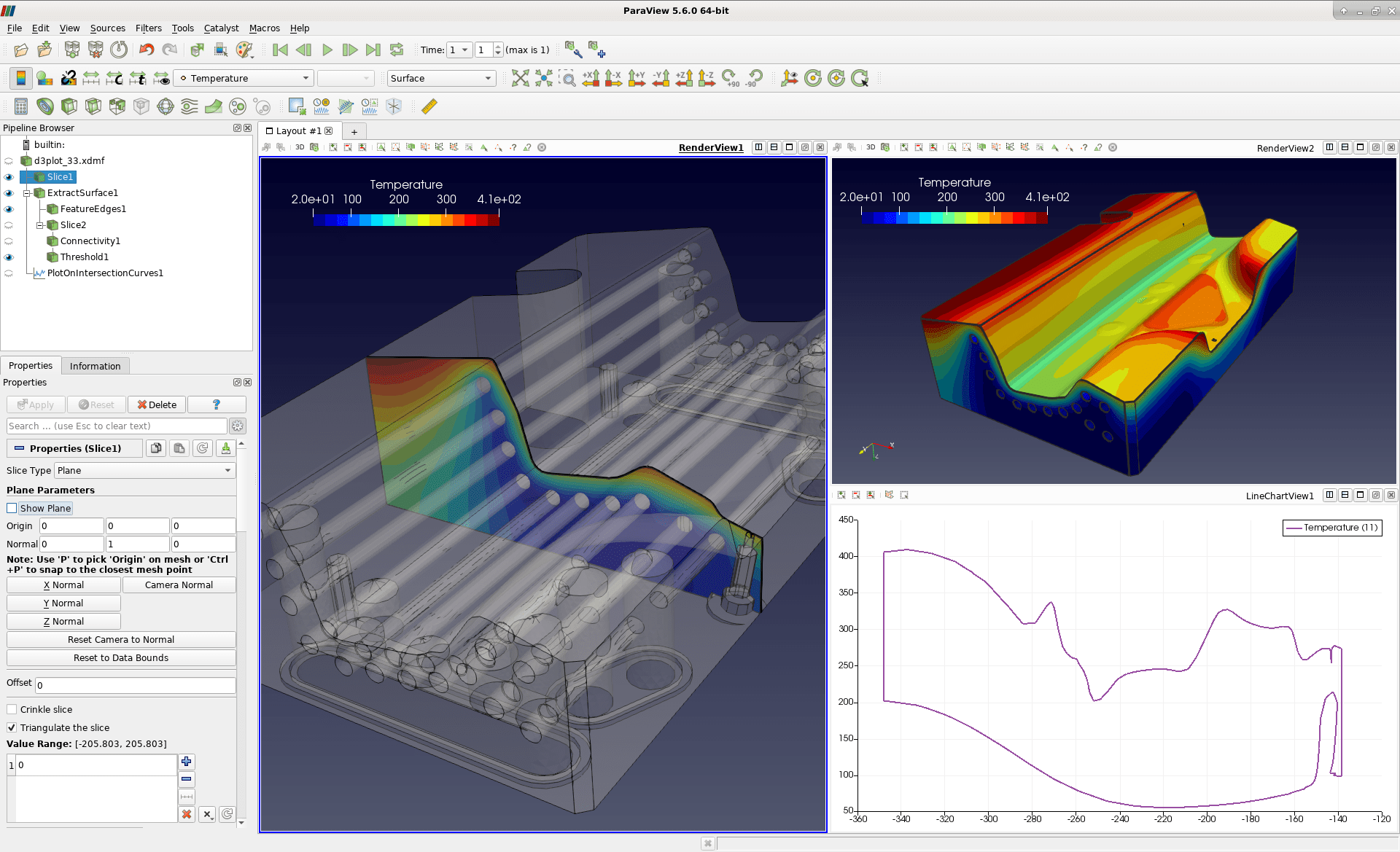
Task: Add a Glyph filter
Action: [x=166, y=106]
